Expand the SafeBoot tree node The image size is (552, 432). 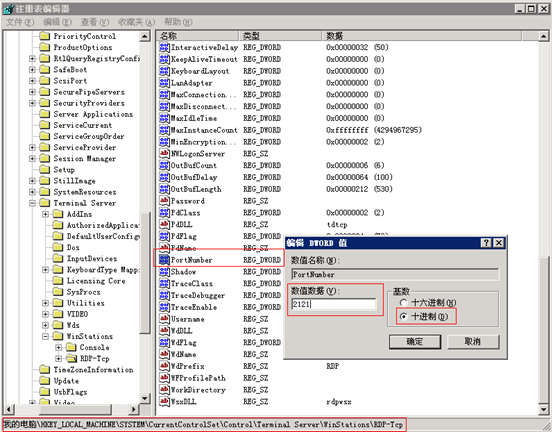click(32, 70)
